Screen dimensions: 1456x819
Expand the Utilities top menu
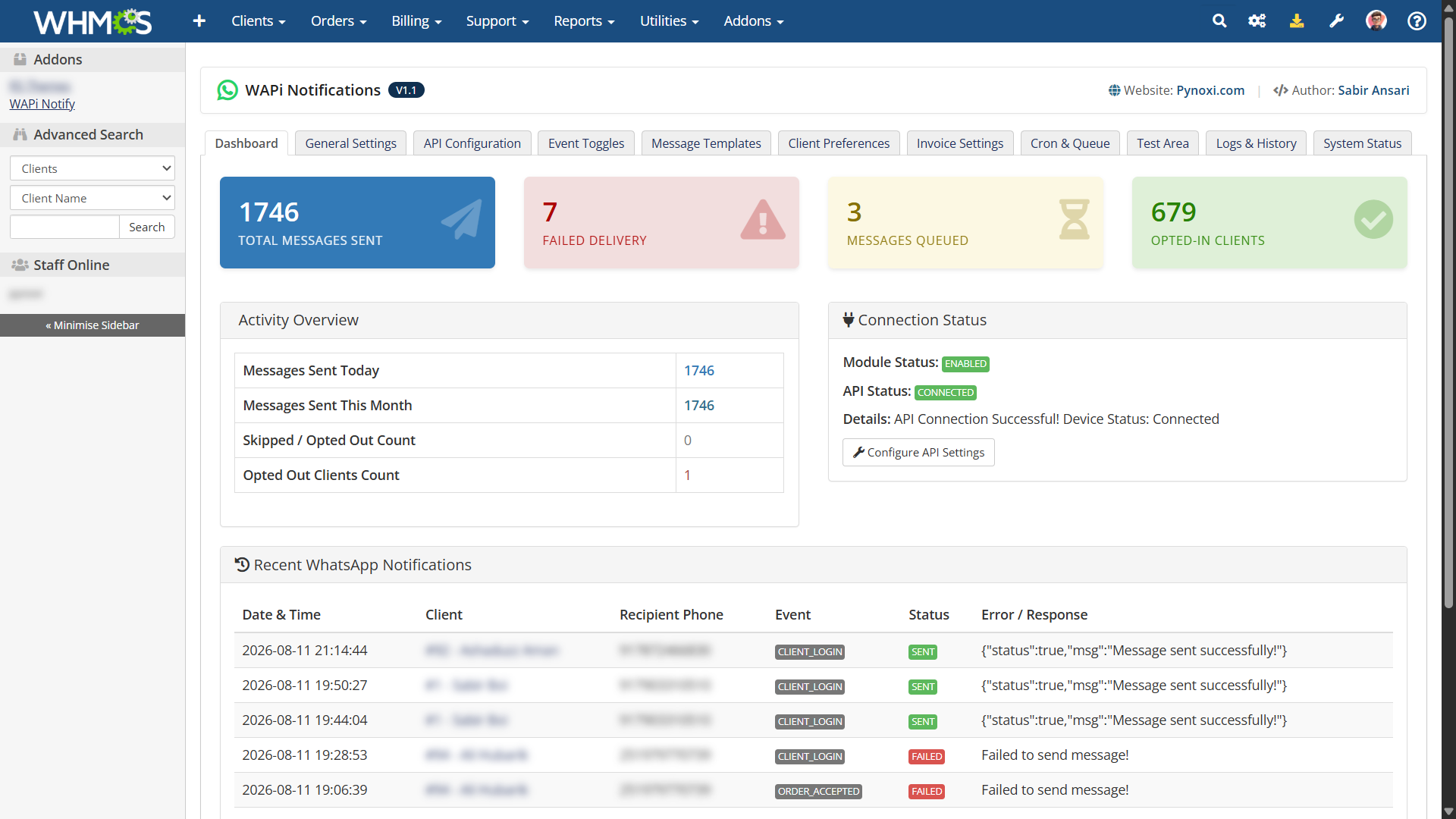pos(669,21)
